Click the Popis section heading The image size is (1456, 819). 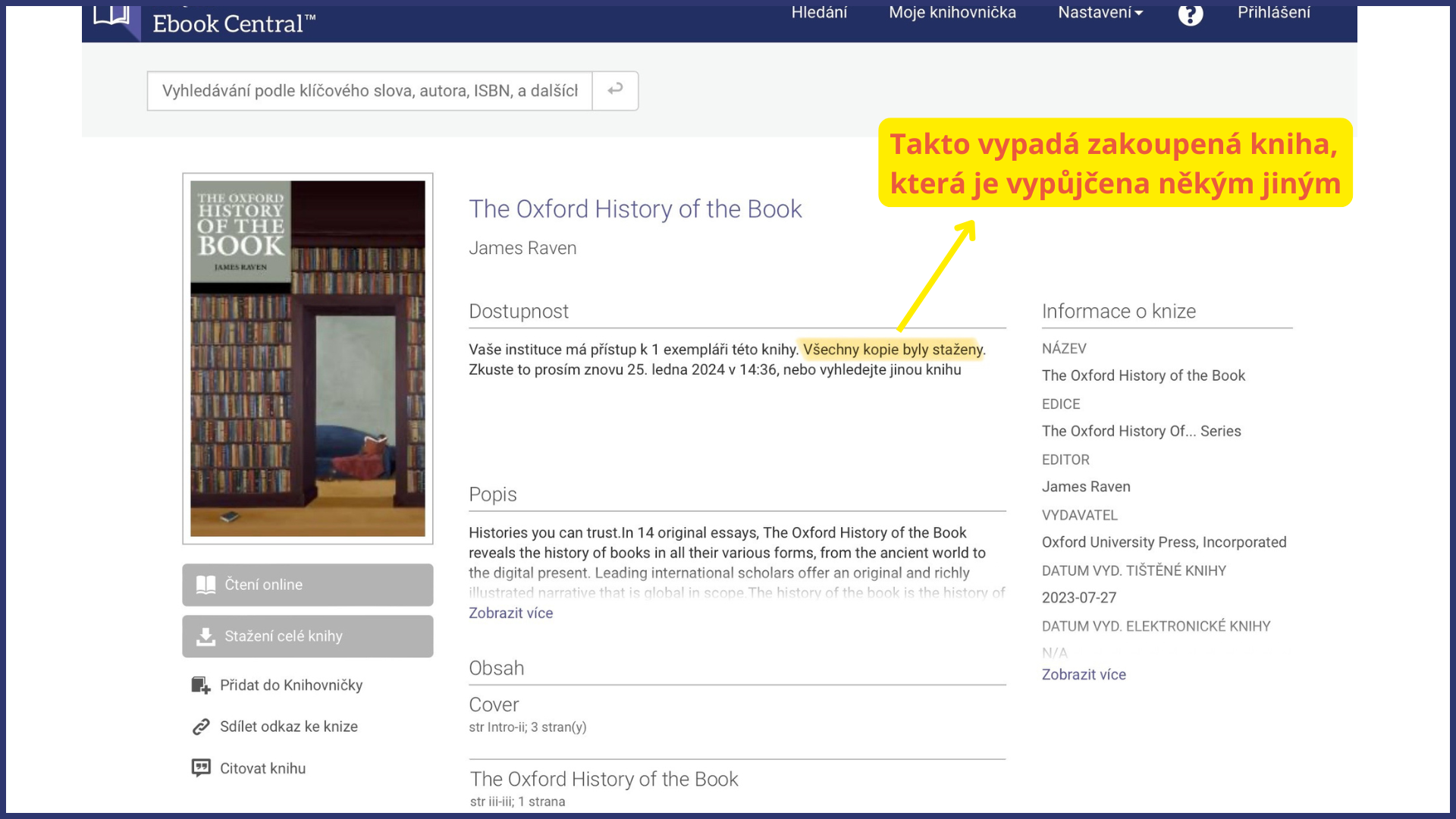[x=493, y=494]
